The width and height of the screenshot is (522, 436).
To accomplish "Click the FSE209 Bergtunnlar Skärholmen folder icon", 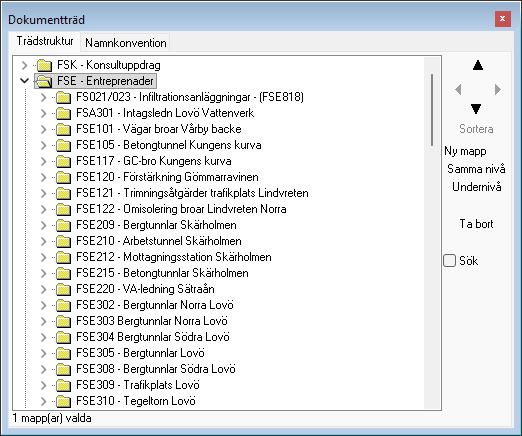I will (x=63, y=225).
